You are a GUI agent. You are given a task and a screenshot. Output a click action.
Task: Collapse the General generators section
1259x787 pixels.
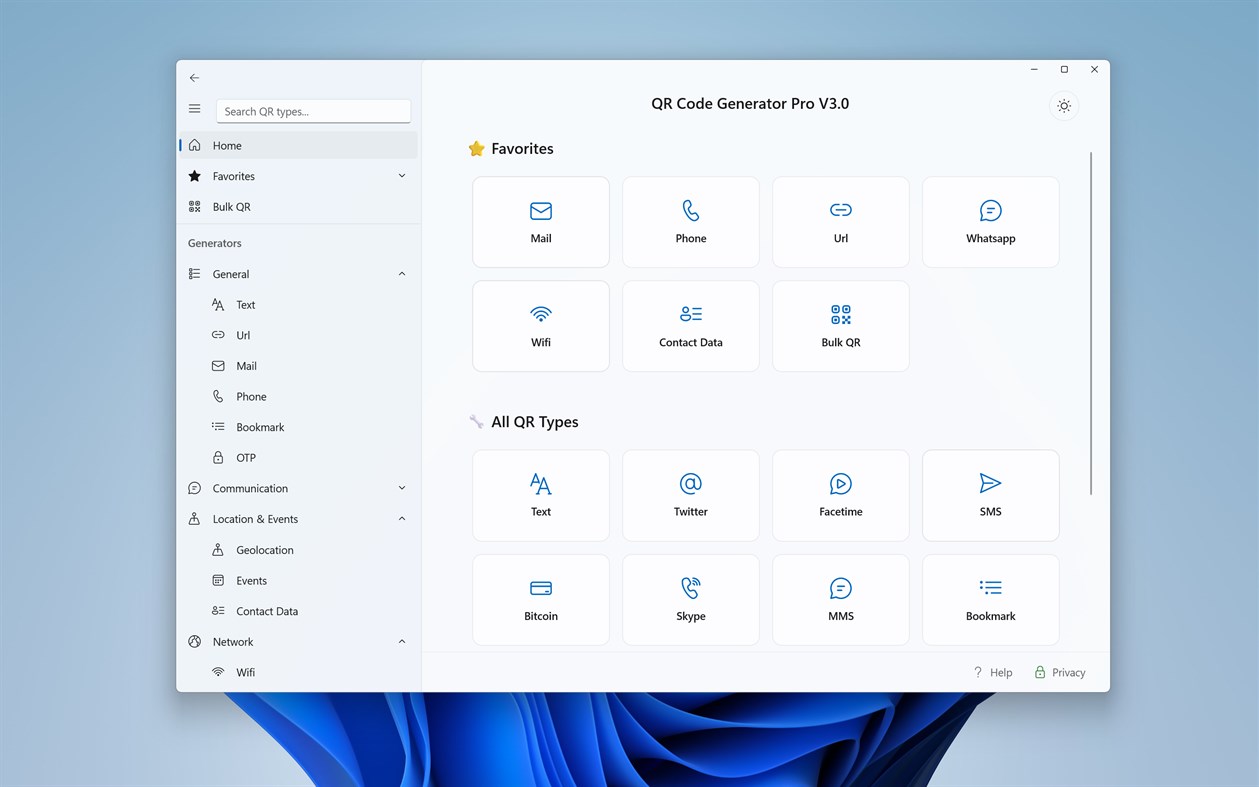[x=401, y=273]
